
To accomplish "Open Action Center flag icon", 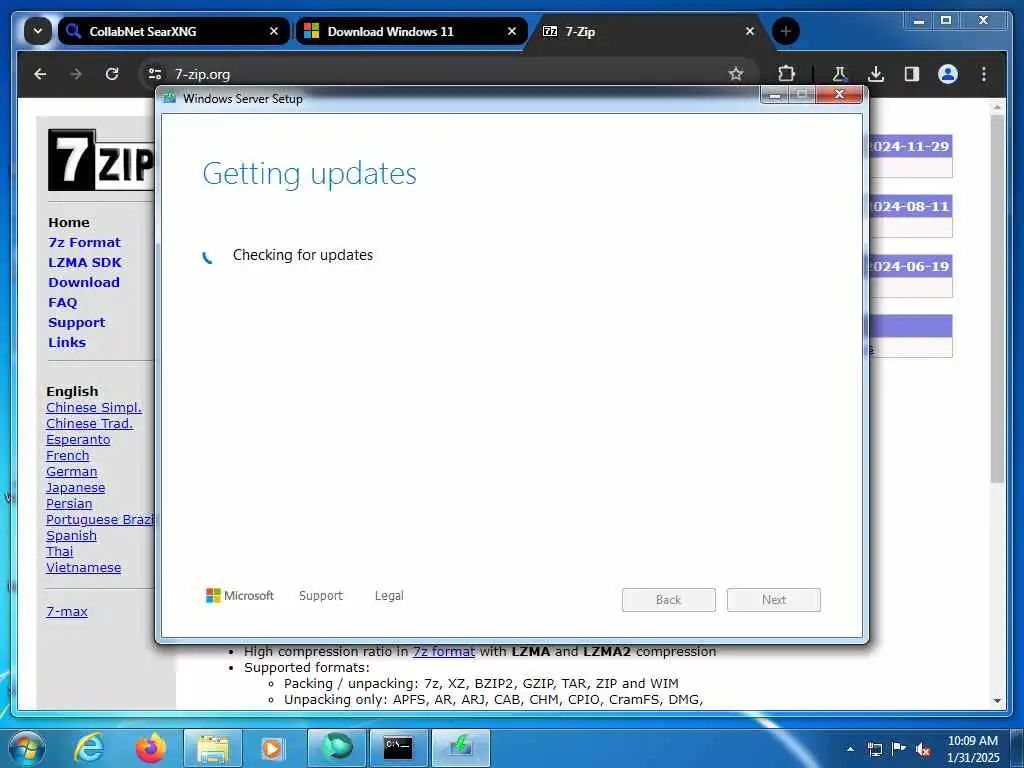I will pyautogui.click(x=899, y=749).
